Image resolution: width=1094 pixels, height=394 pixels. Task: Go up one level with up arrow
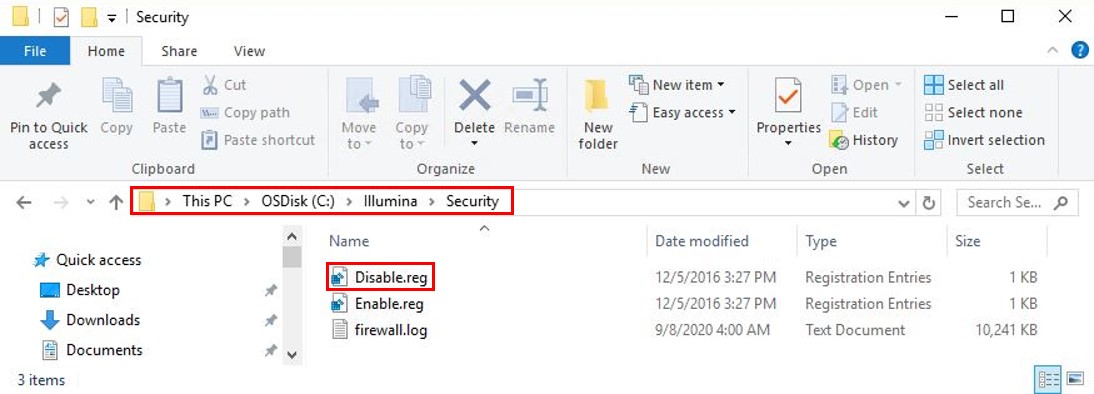(117, 202)
